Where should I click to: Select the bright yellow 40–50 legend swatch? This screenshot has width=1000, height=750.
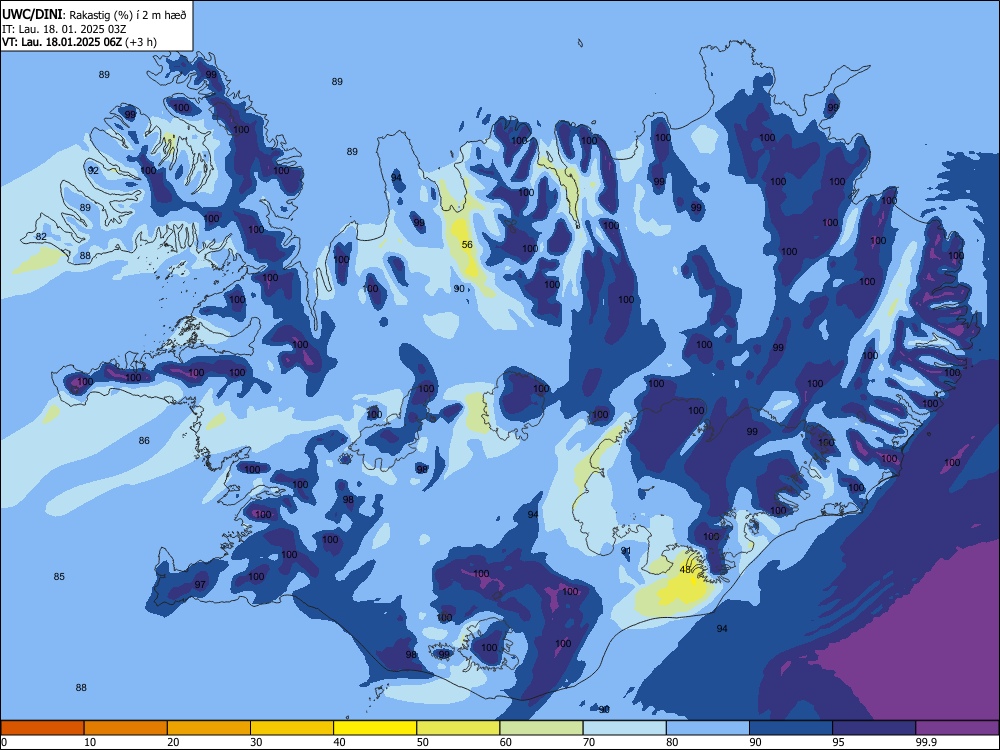coord(375,728)
